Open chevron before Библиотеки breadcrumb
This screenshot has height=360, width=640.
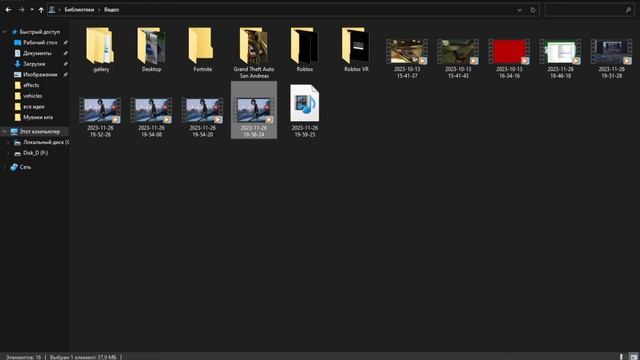[60, 10]
